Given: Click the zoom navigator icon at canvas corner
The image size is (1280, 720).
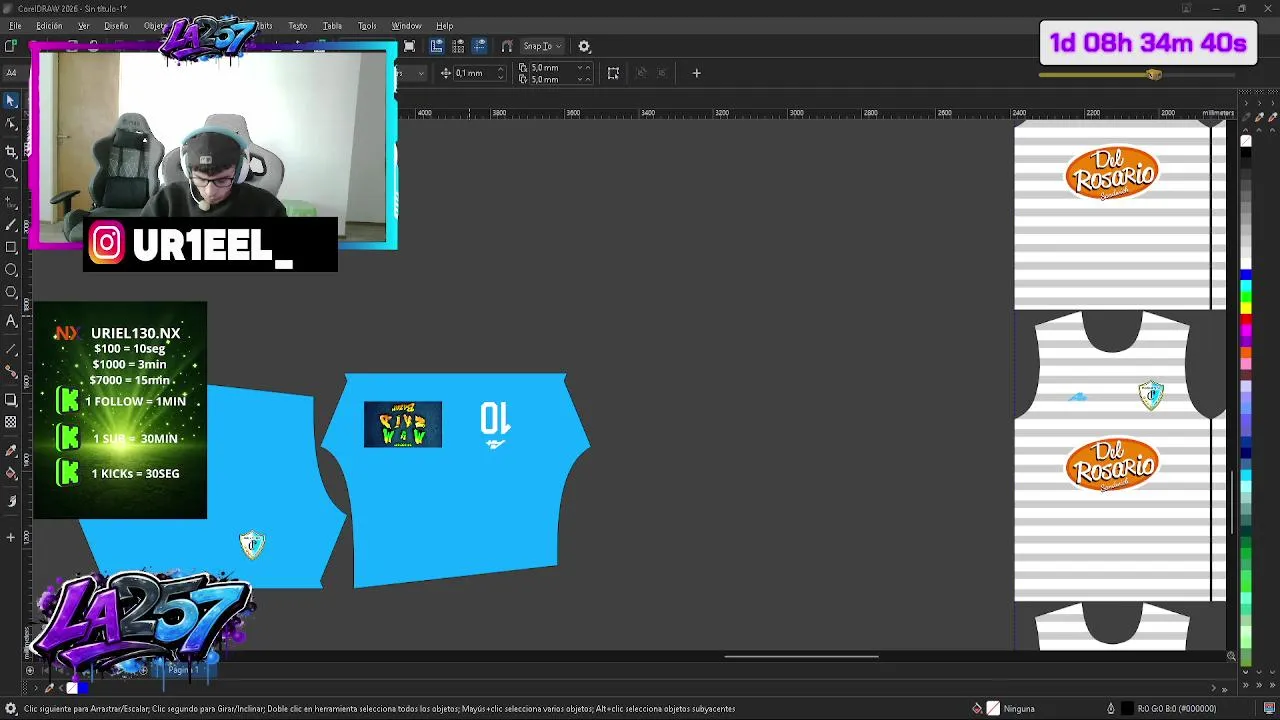Looking at the screenshot, I should point(1231,656).
